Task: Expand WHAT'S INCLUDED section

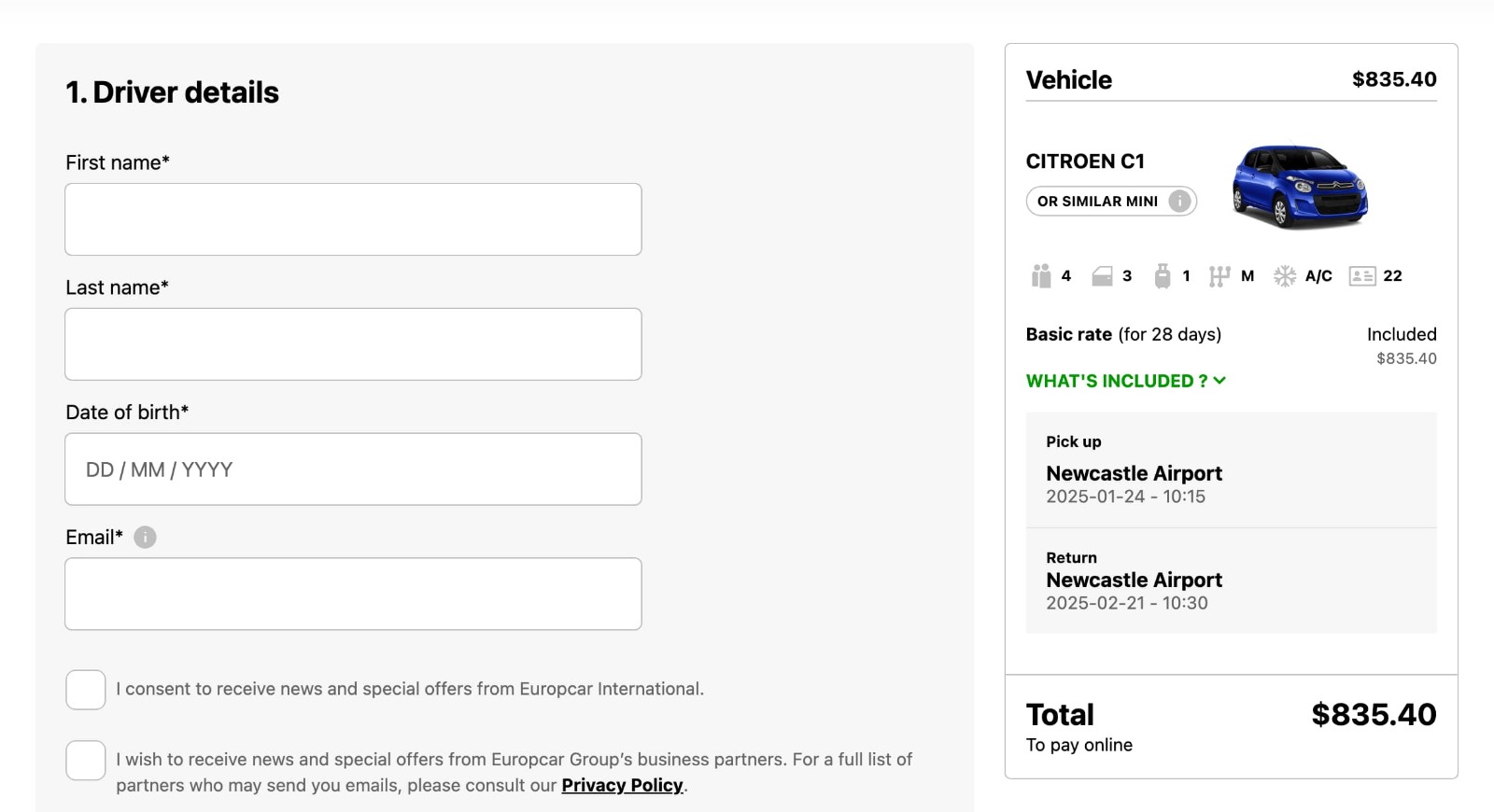Action: [x=1126, y=381]
